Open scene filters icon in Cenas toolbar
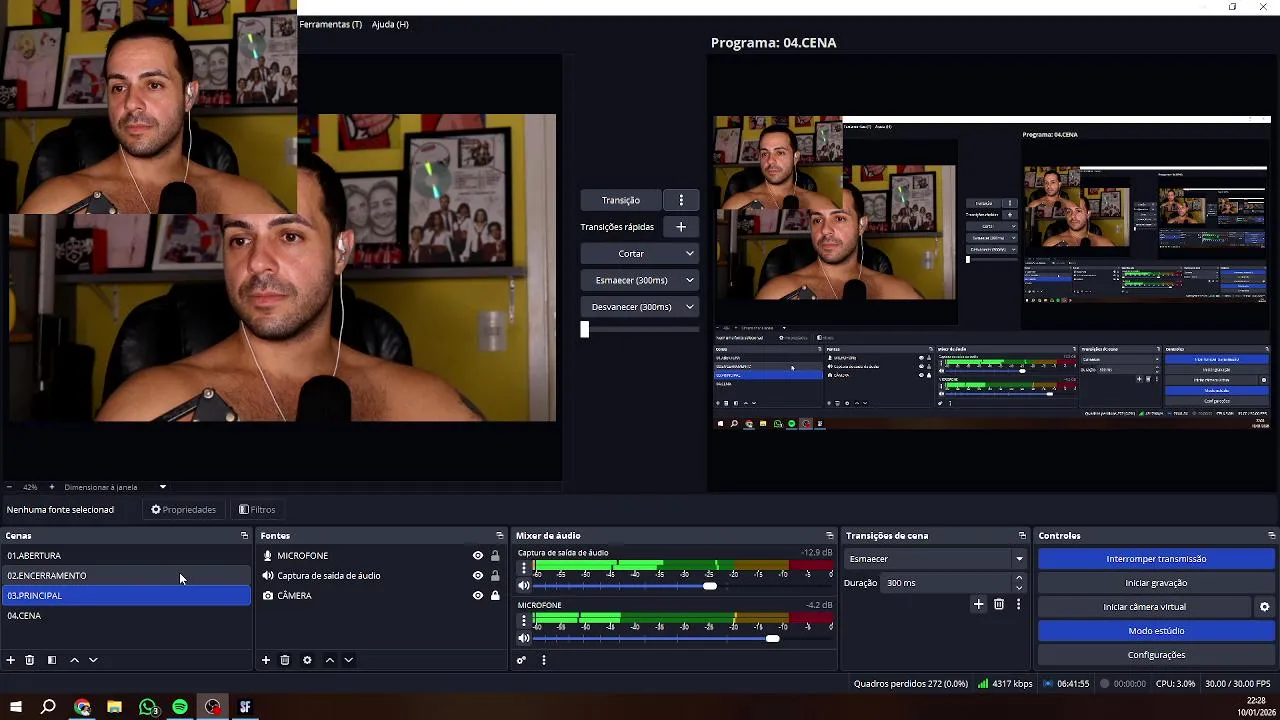This screenshot has height=720, width=1280. [52, 660]
